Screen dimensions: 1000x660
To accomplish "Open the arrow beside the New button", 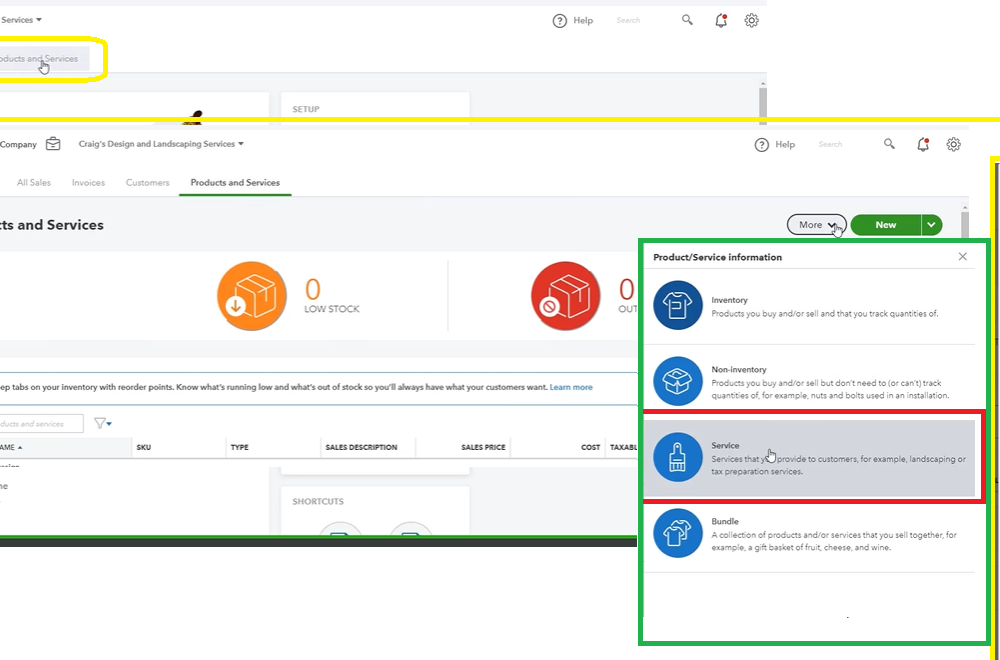I will [932, 225].
